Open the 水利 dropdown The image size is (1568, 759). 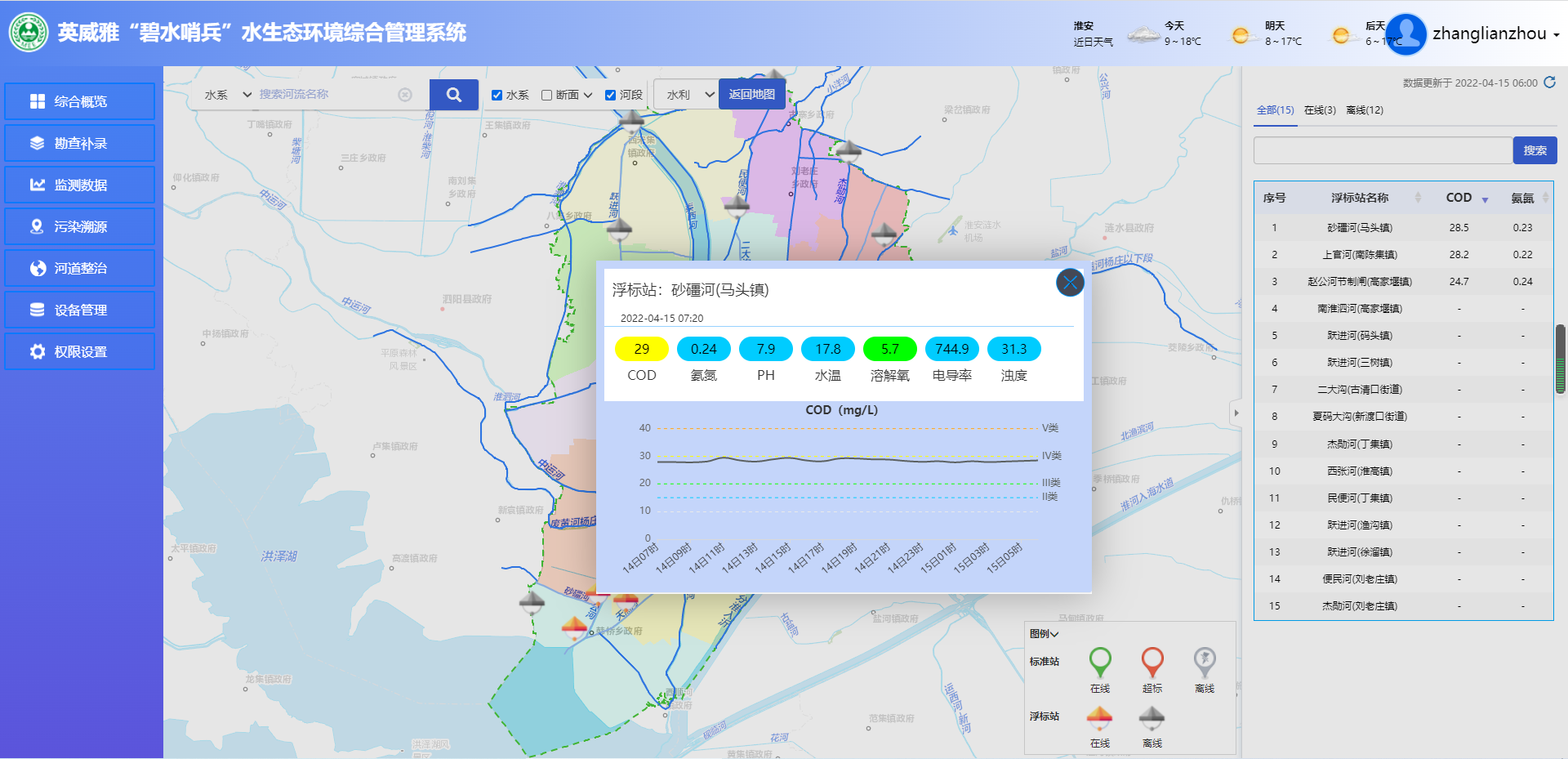(x=690, y=95)
